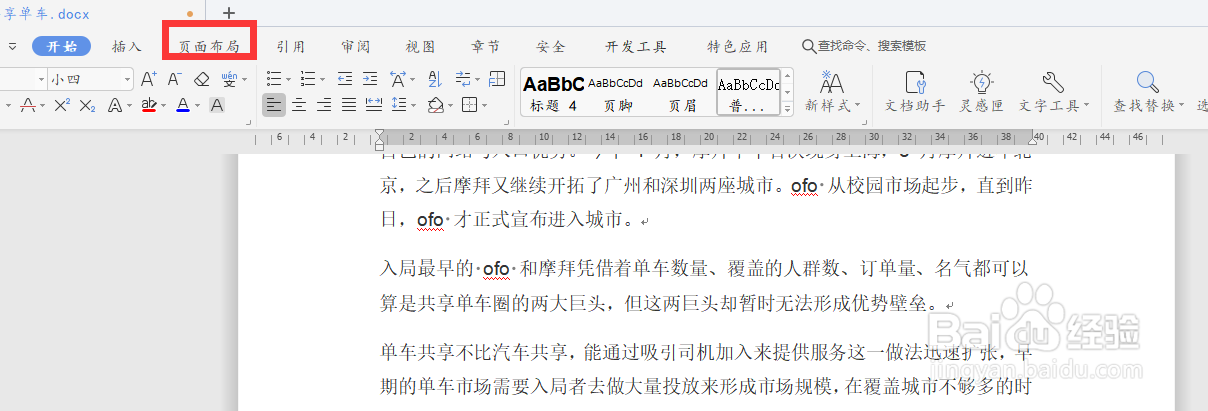Clear formatting with the eraser icon
Viewport: 1208px width, 411px height.
pos(201,79)
